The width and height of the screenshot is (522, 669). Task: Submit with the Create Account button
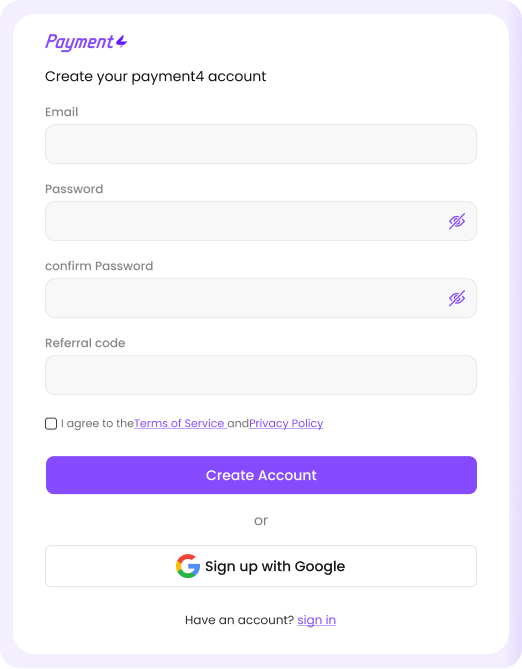pyautogui.click(x=261, y=475)
